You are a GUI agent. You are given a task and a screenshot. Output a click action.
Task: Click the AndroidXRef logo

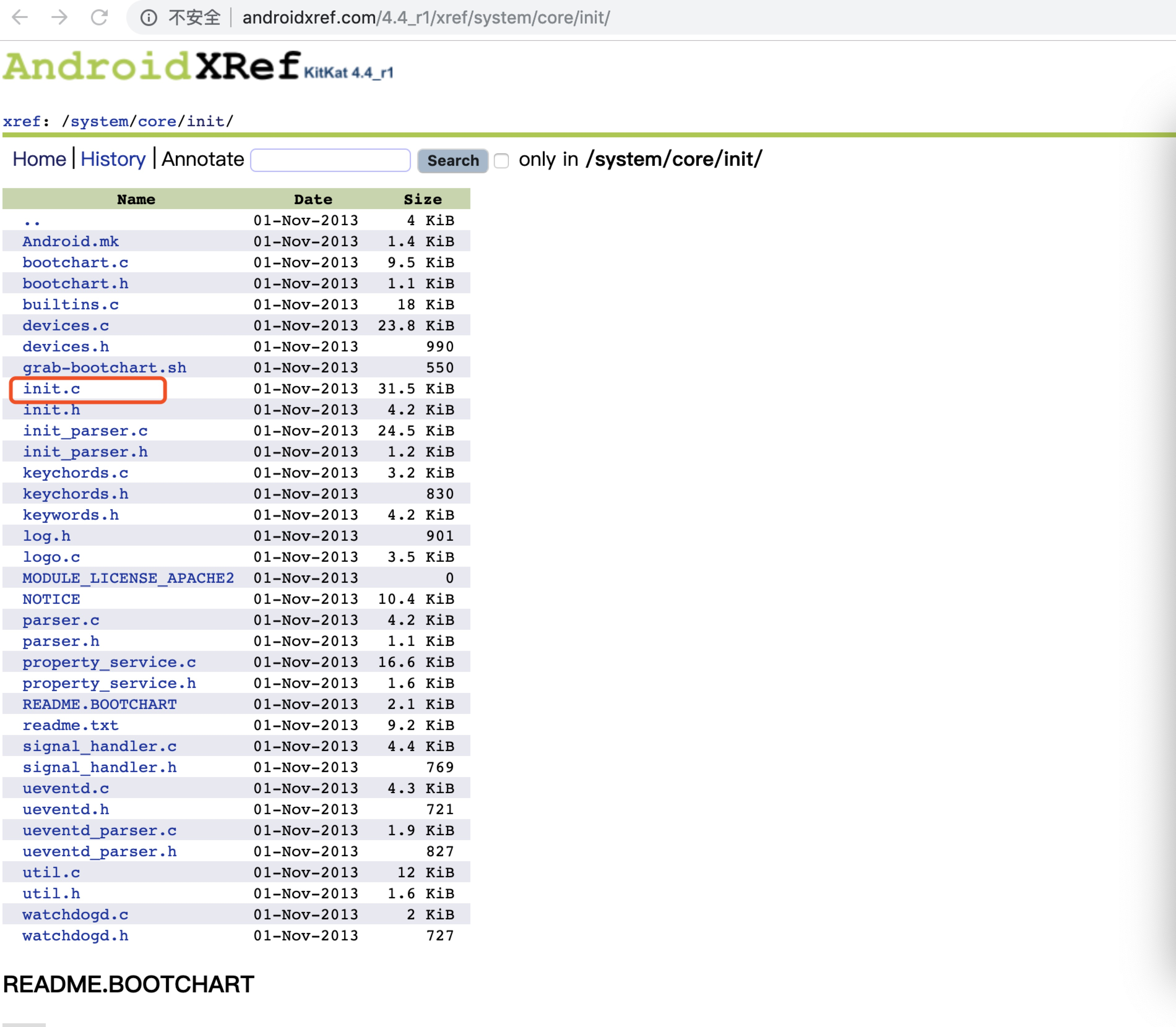(x=152, y=67)
